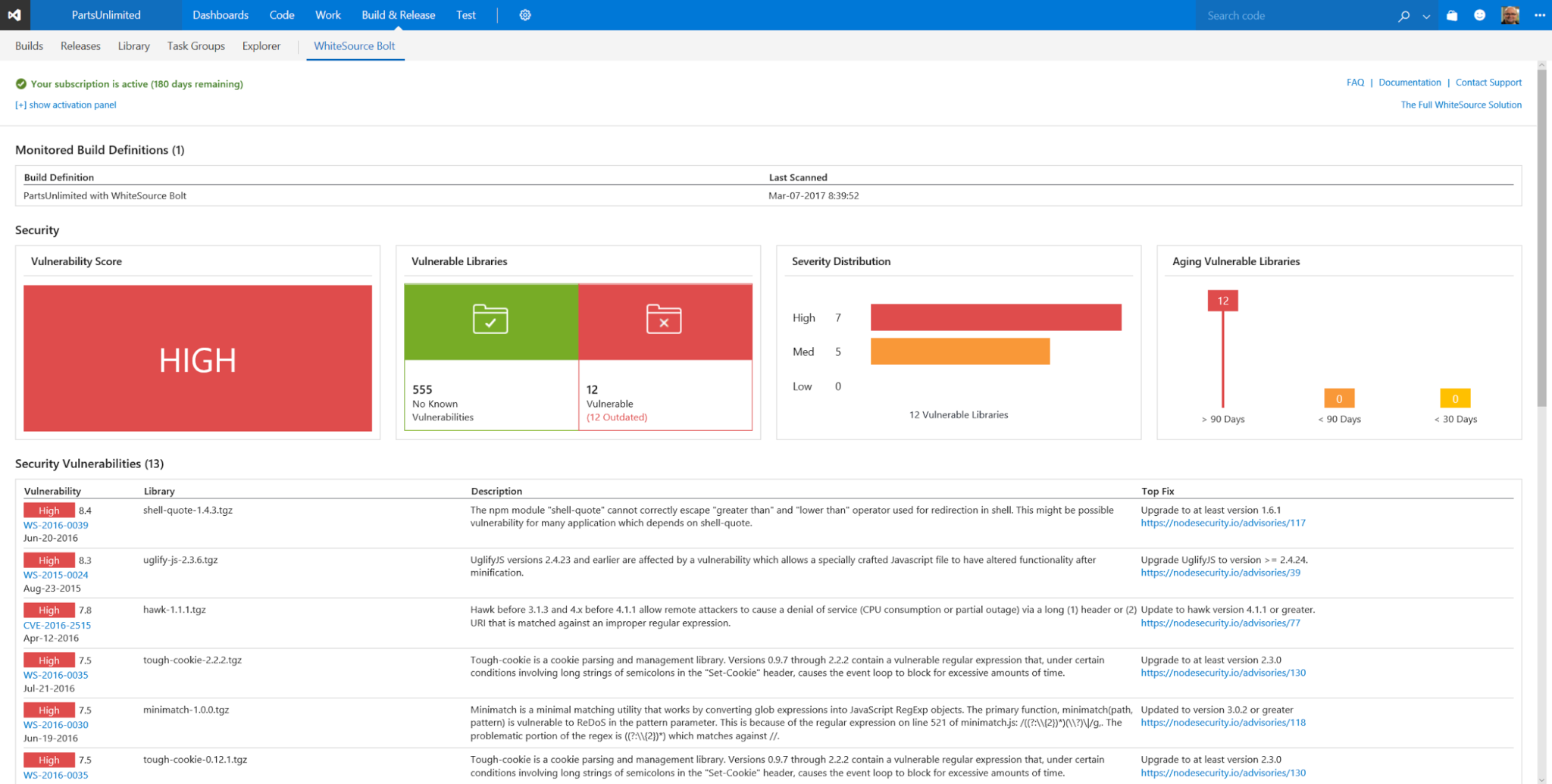
Task: Expand the show activation panel link
Action: pos(66,105)
